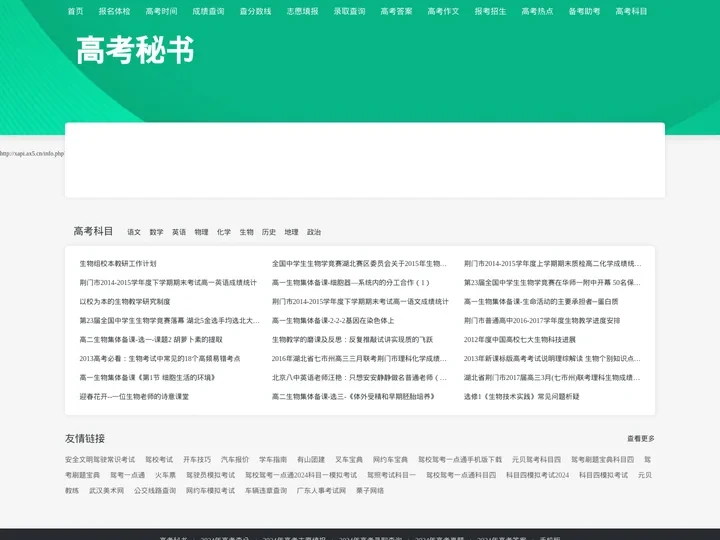720x540 pixels.
Task: Switch to the 数学 subject tab
Action: point(157,232)
